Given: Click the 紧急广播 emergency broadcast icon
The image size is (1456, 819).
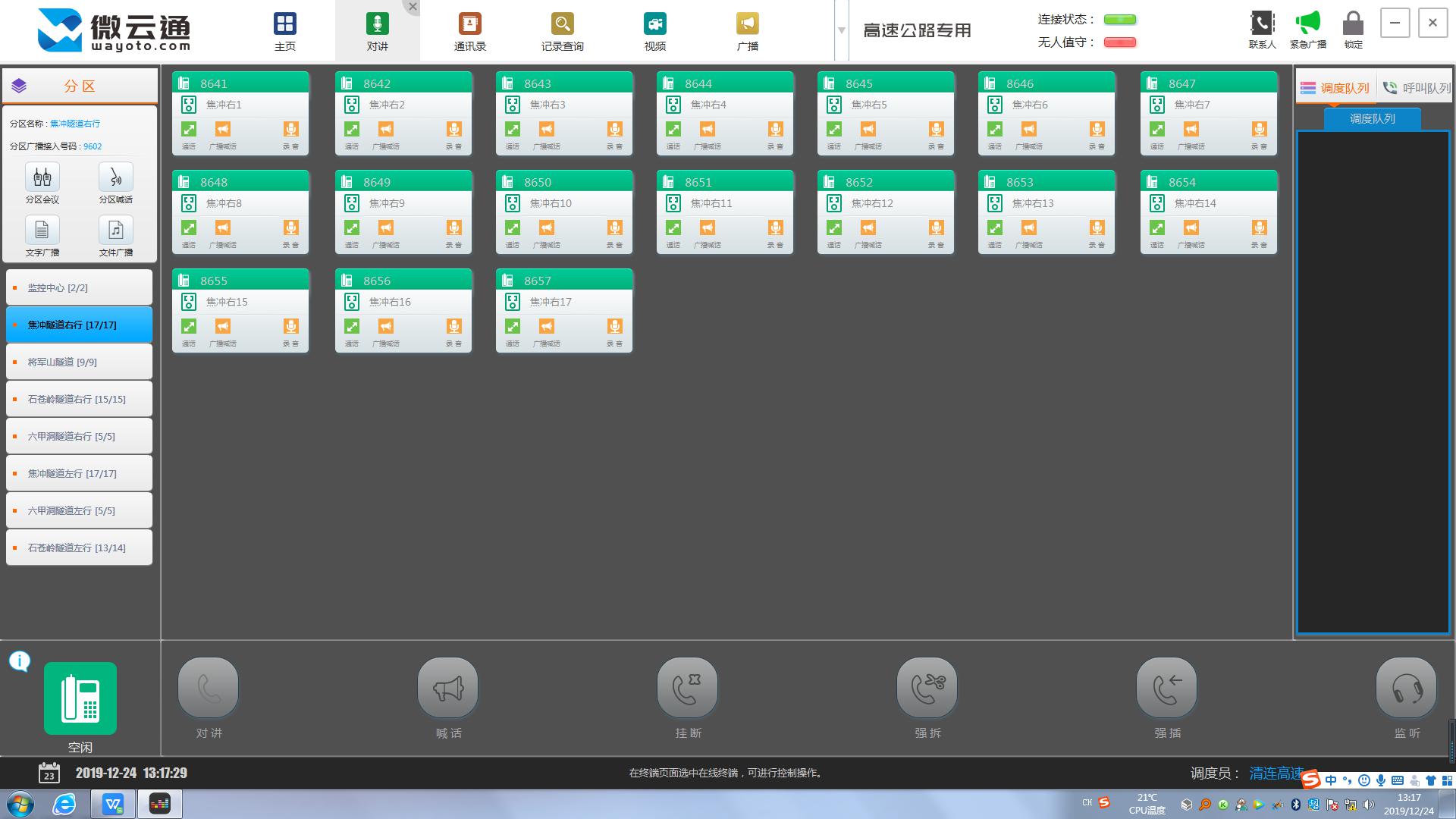Looking at the screenshot, I should [1307, 24].
